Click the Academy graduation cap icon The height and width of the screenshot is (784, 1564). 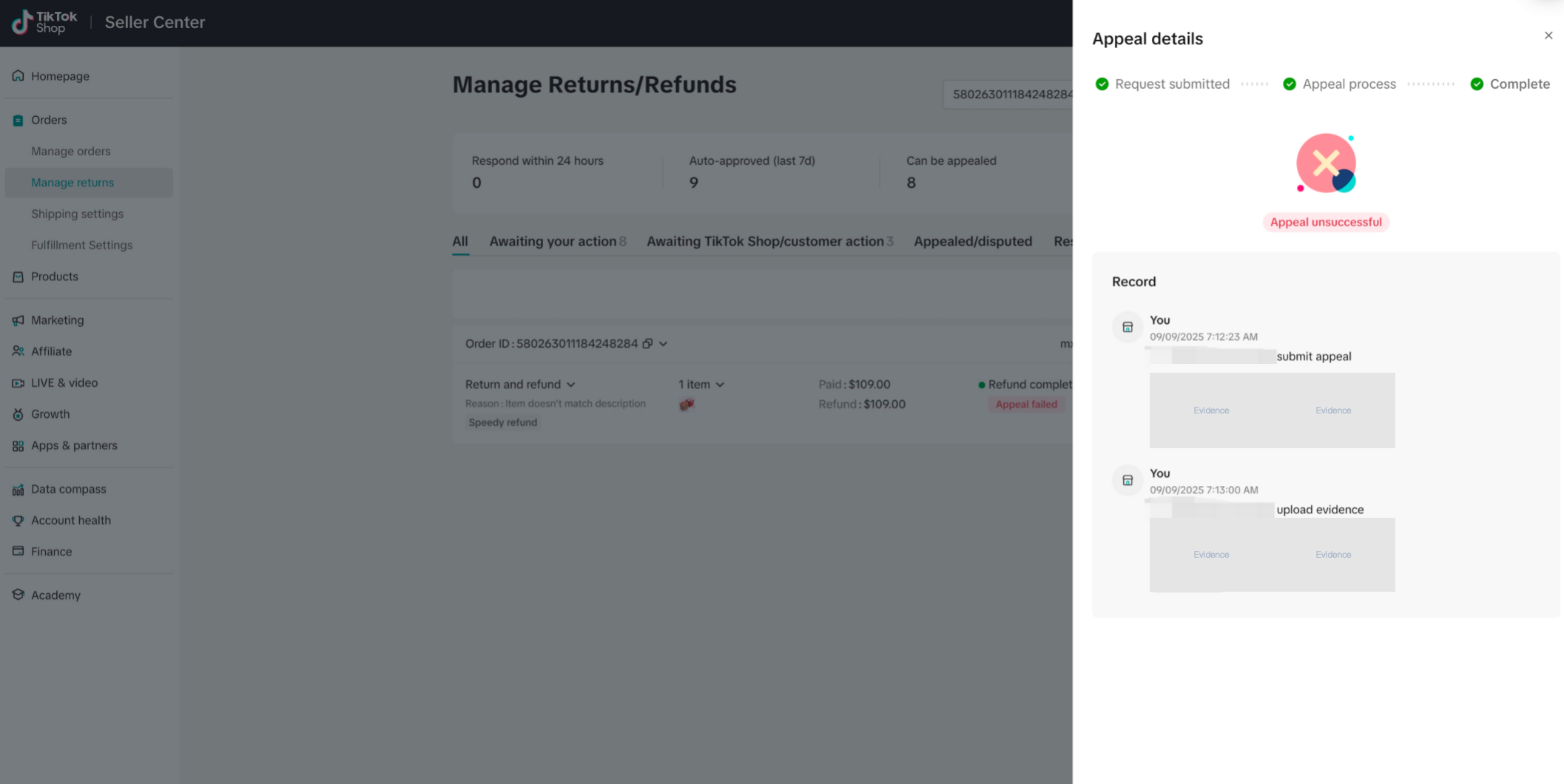click(18, 595)
